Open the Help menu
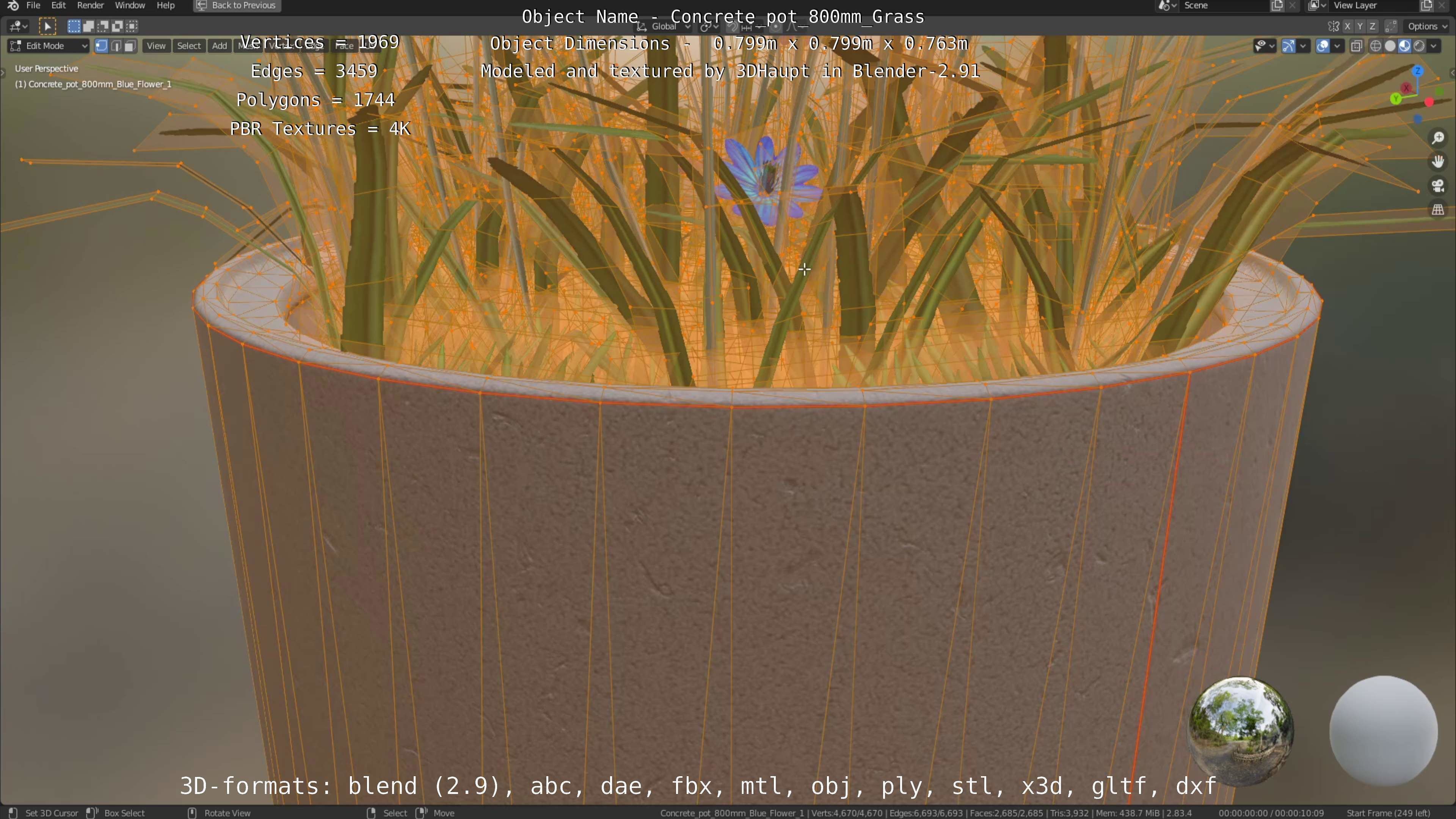This screenshot has height=819, width=1456. pos(166,6)
